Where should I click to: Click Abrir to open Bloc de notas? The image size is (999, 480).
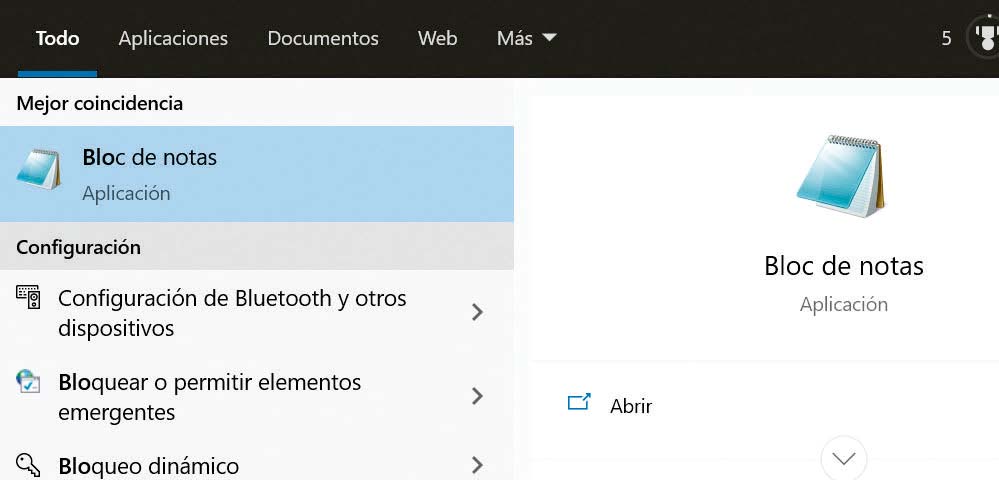(631, 406)
